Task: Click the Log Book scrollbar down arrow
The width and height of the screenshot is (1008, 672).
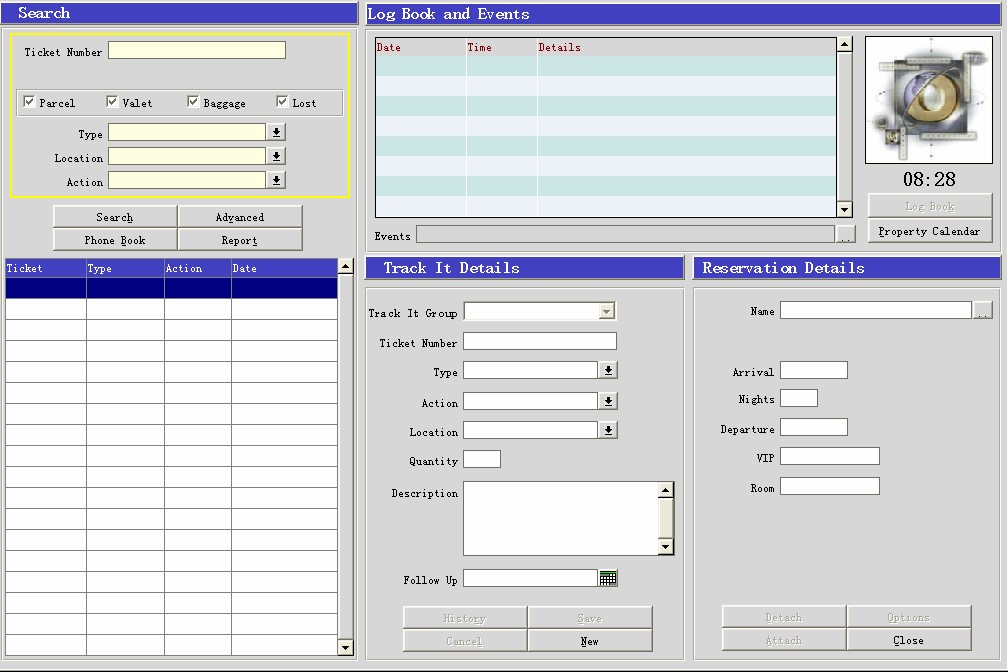Action: 845,210
